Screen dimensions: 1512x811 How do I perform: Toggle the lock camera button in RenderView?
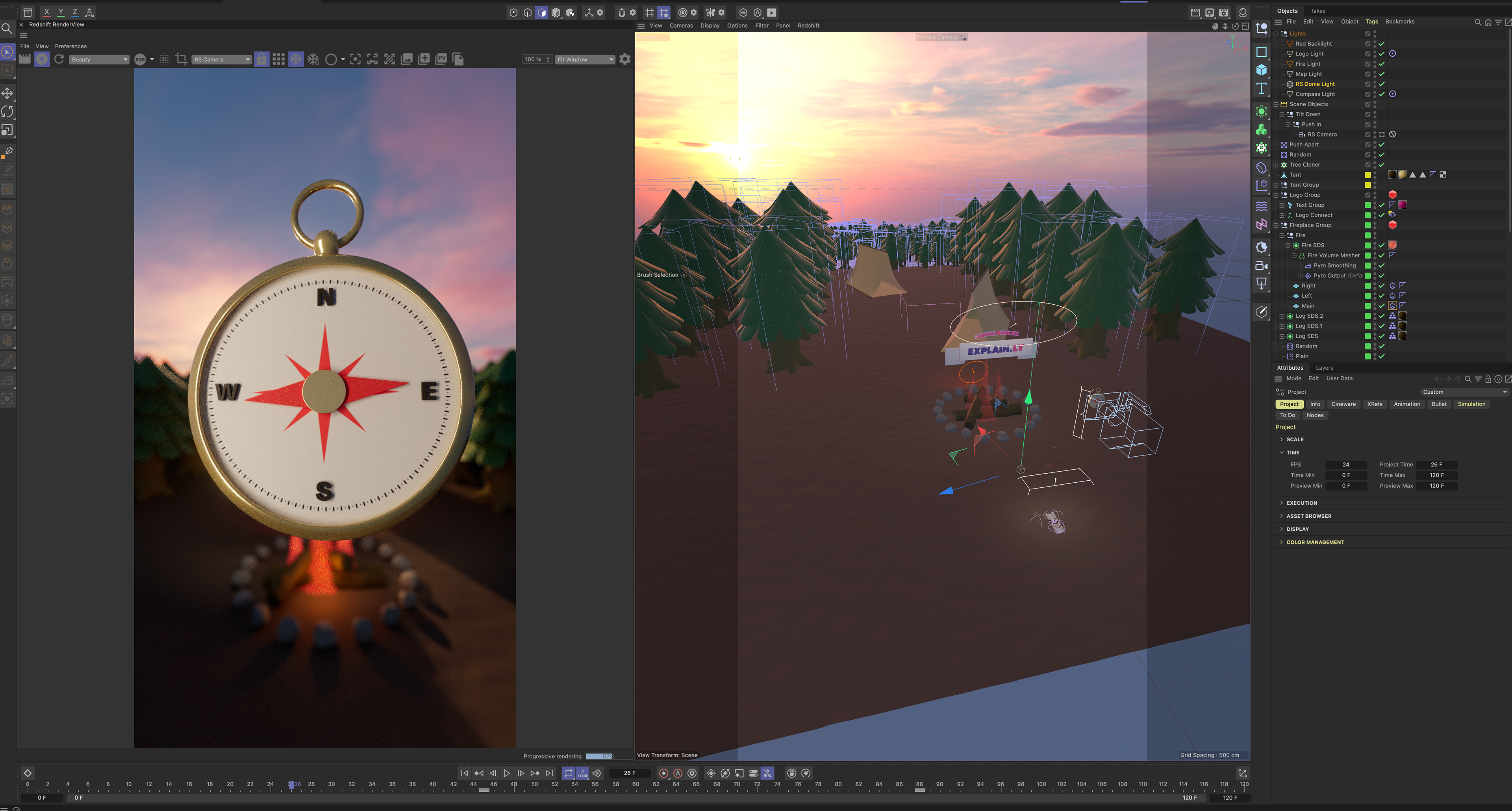click(x=262, y=59)
